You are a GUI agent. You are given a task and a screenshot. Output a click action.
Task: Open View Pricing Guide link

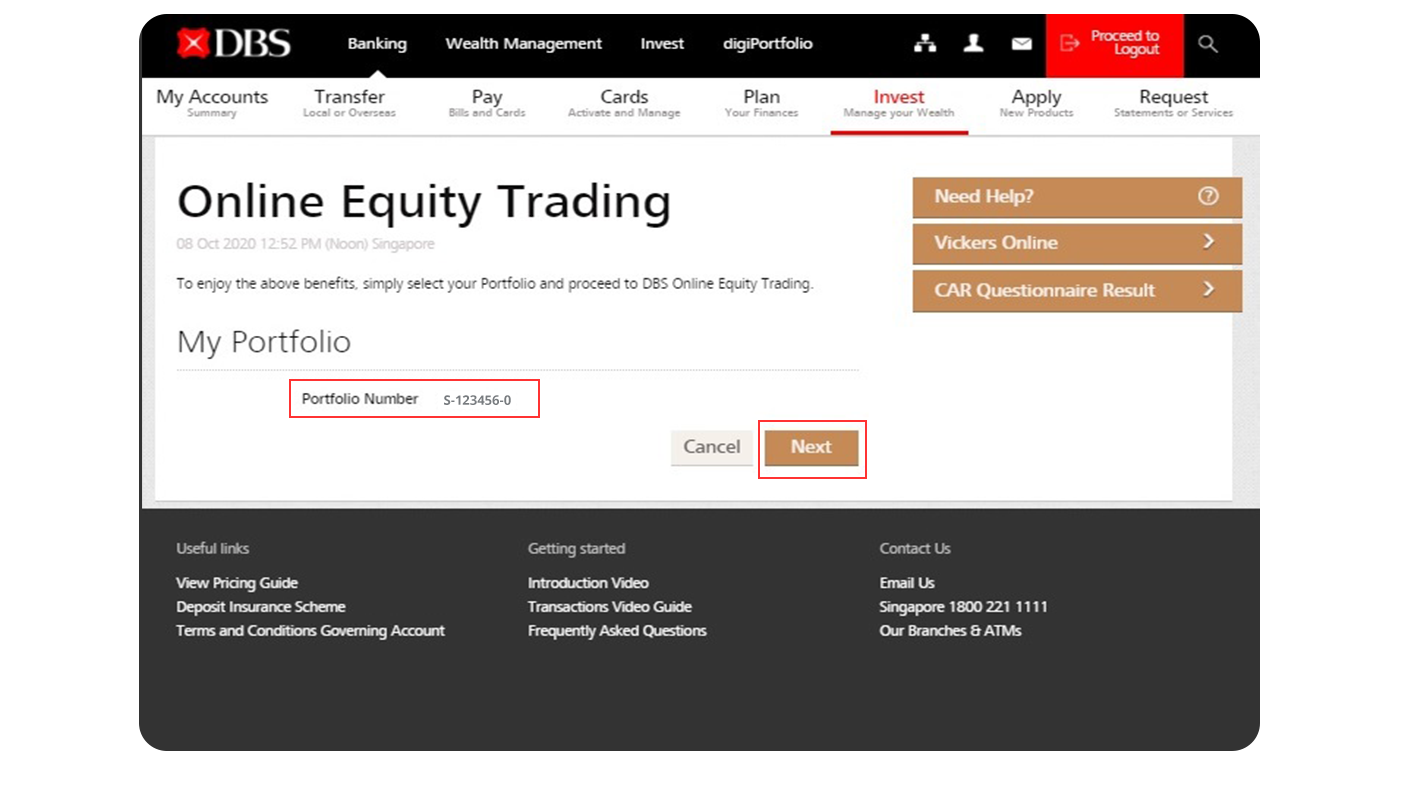pos(237,583)
